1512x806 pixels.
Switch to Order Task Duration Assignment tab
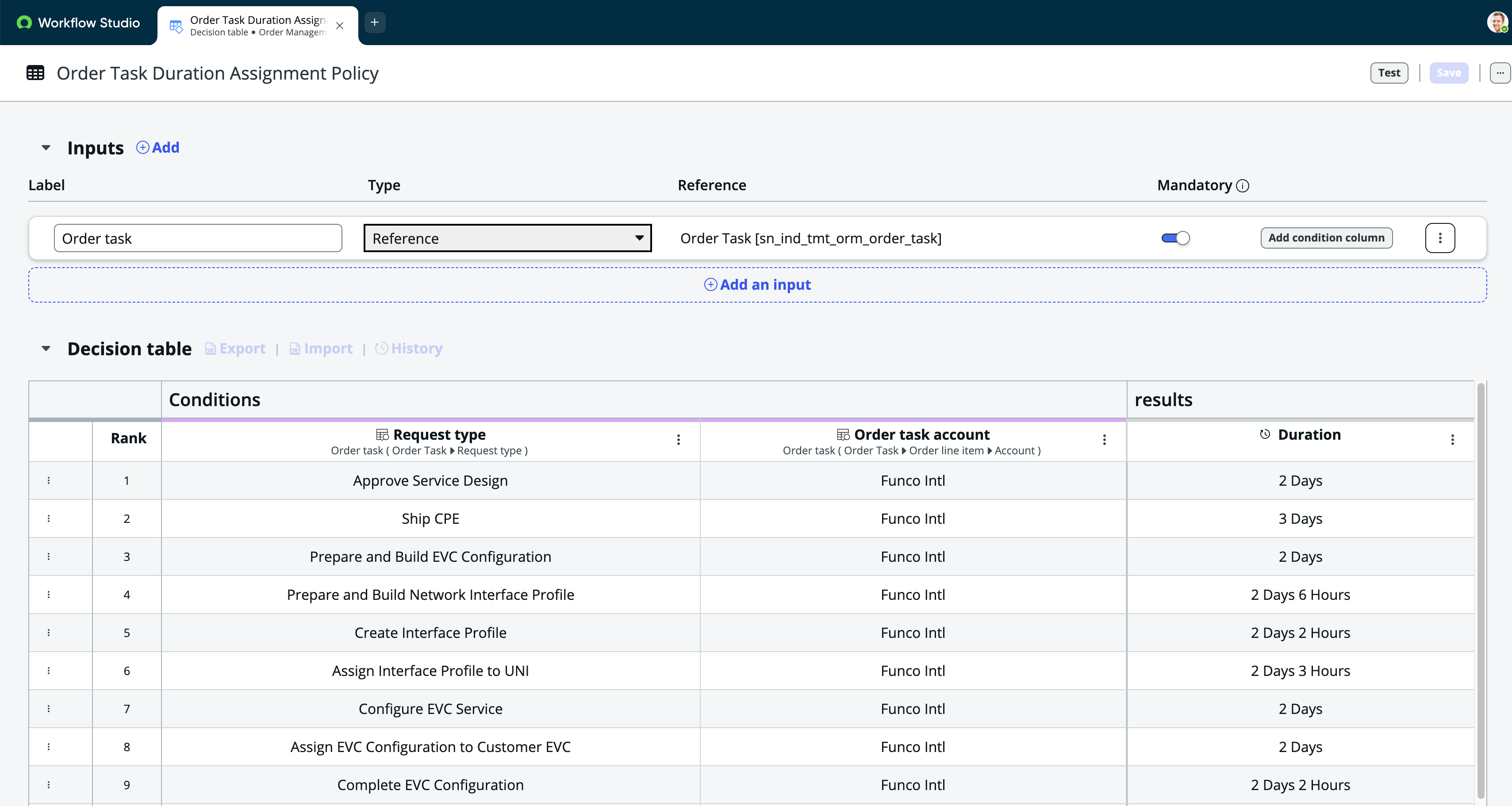tap(257, 25)
